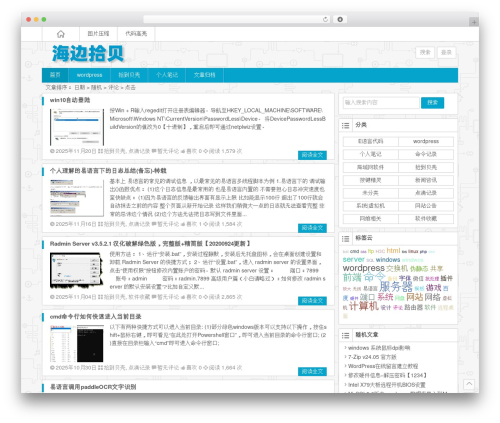Open 图片压缩 in the top bar

coord(98,34)
